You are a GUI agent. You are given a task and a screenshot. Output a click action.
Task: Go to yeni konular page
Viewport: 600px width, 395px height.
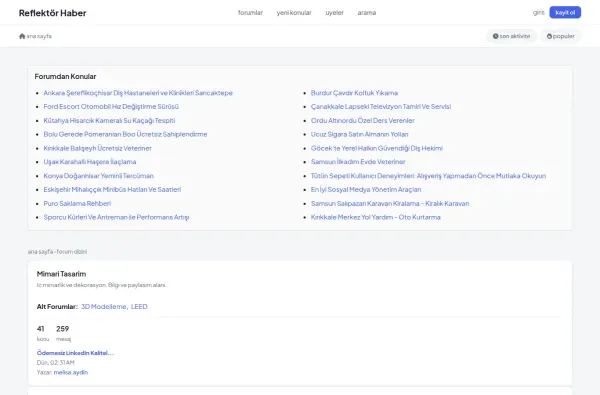294,13
